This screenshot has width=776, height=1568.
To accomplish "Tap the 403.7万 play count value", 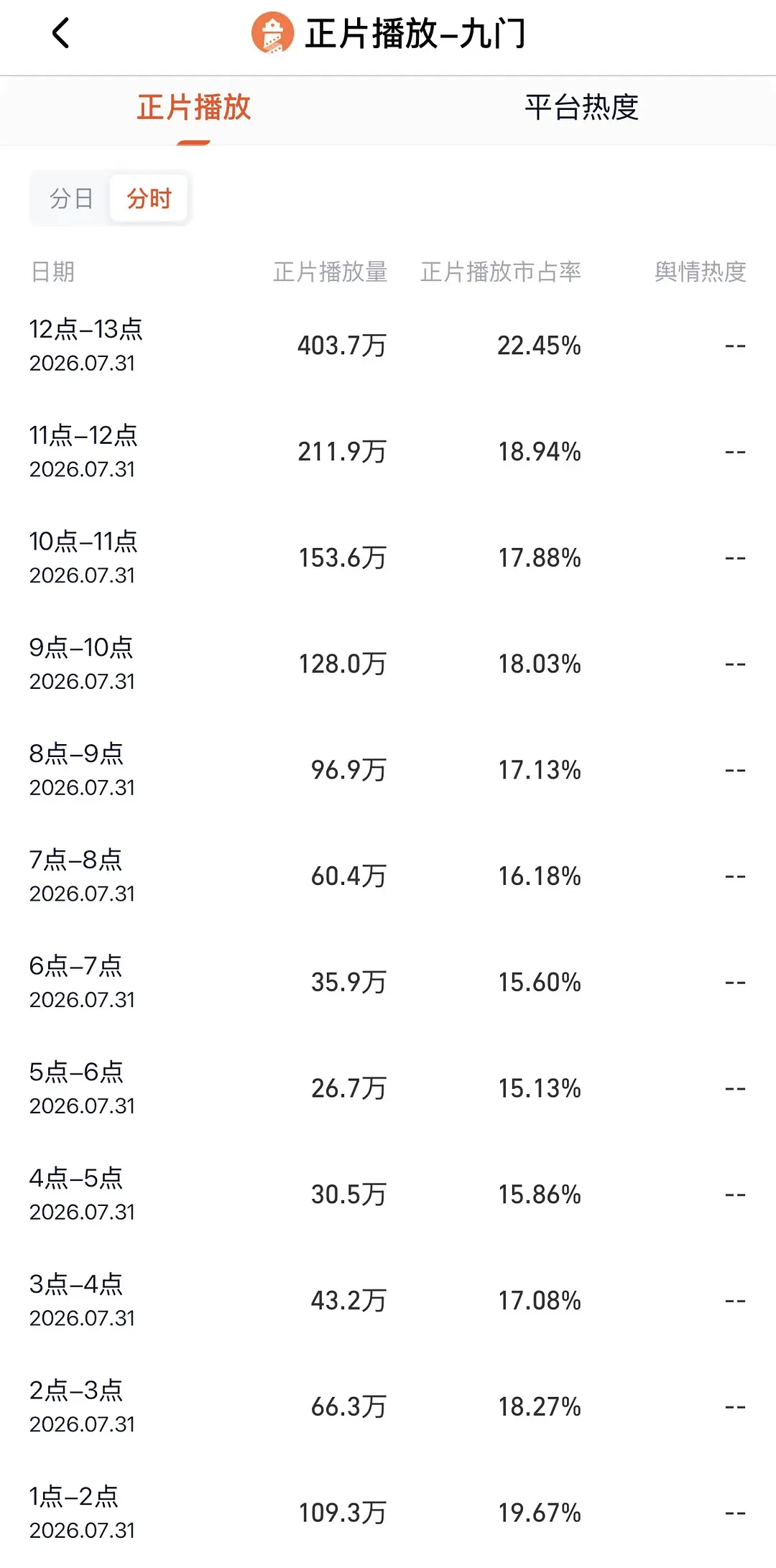I will 342,345.
